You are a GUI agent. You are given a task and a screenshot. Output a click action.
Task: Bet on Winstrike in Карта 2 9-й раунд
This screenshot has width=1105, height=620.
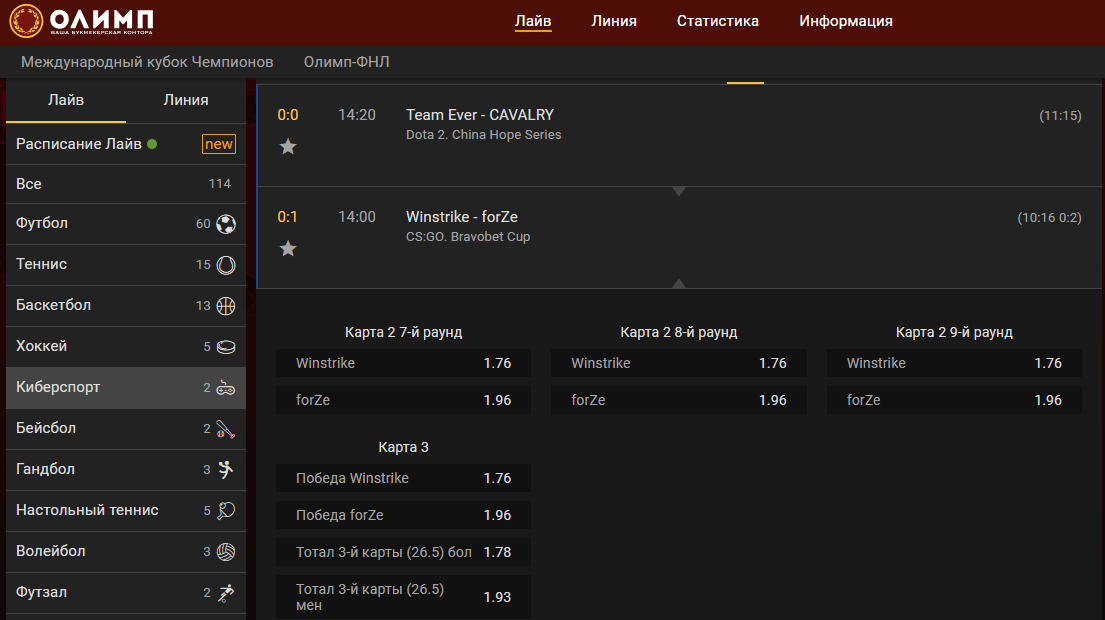pyautogui.click(x=954, y=363)
